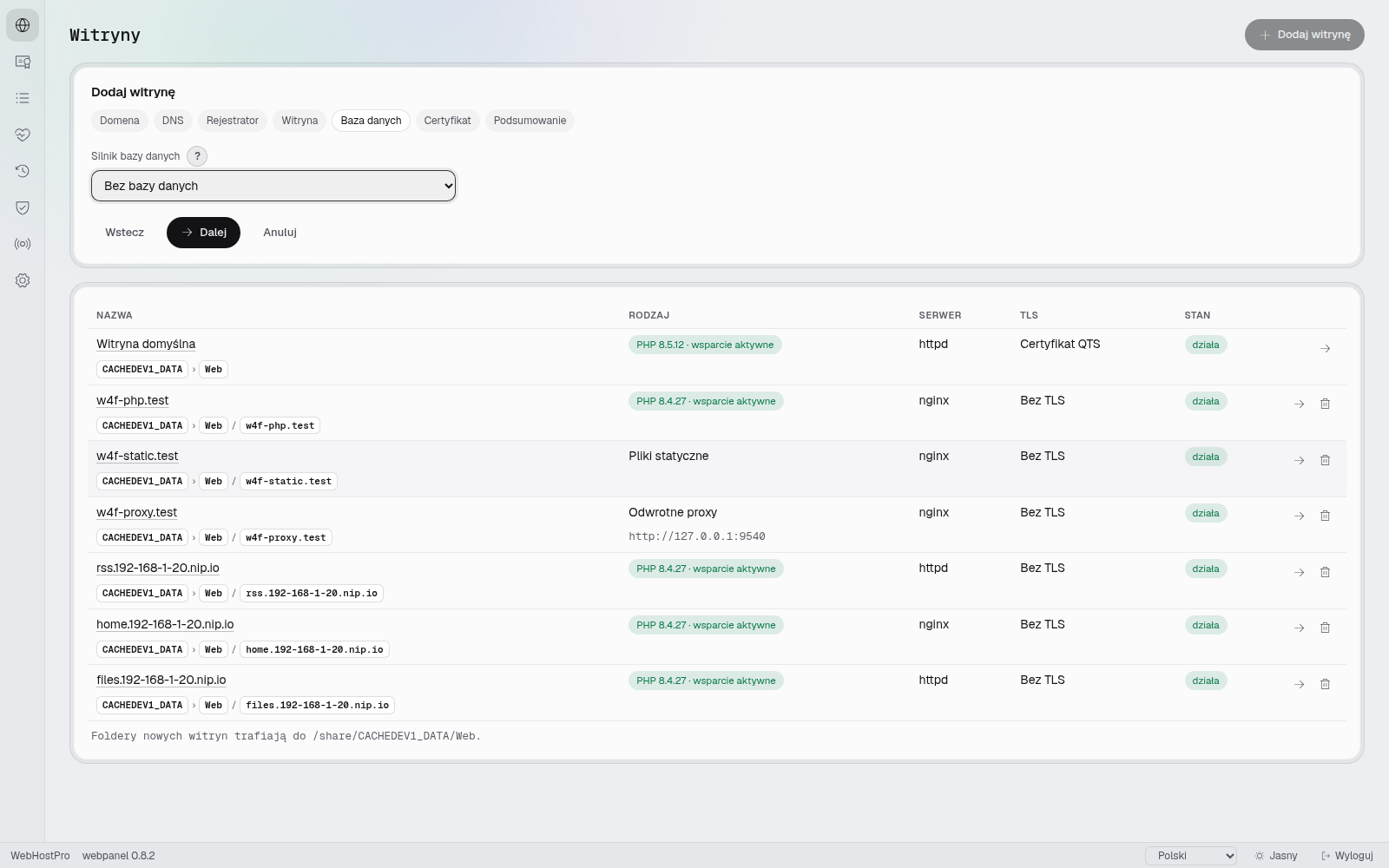Open the settings gear icon in the sidebar
Viewport: 1389px width, 868px height.
pyautogui.click(x=23, y=280)
